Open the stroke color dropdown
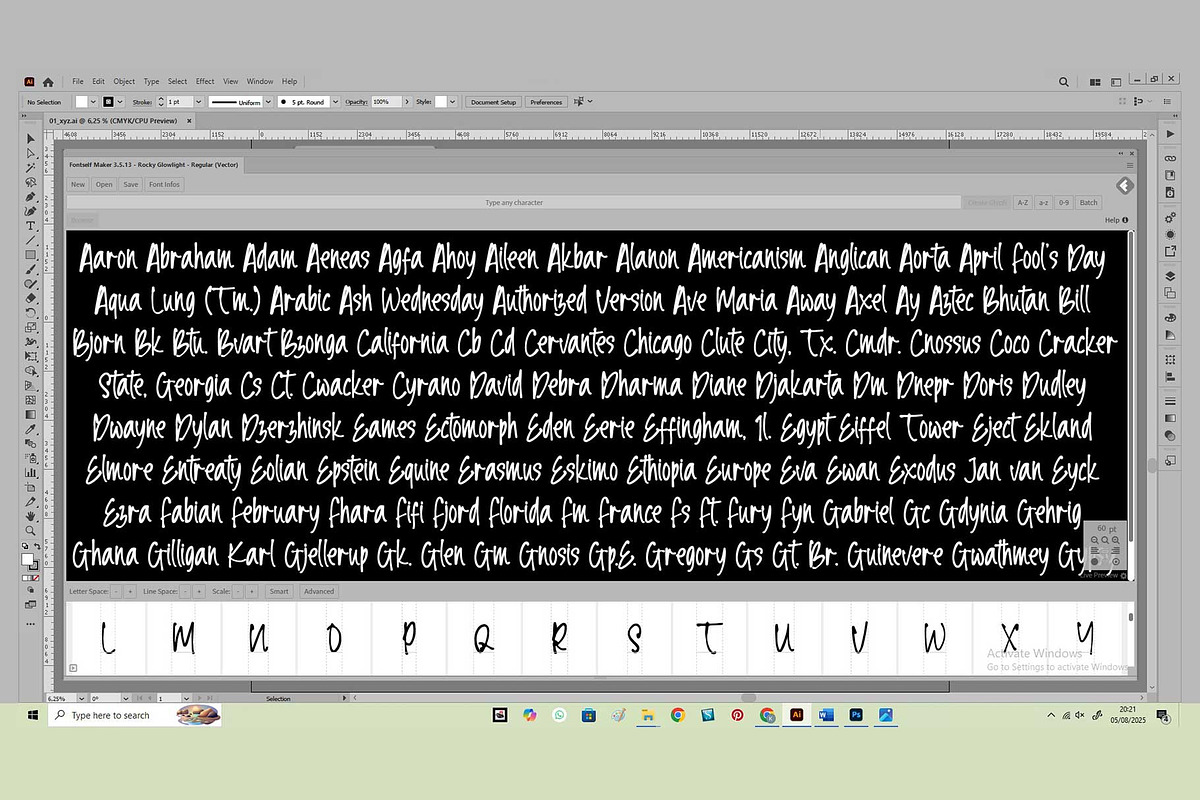 point(120,102)
